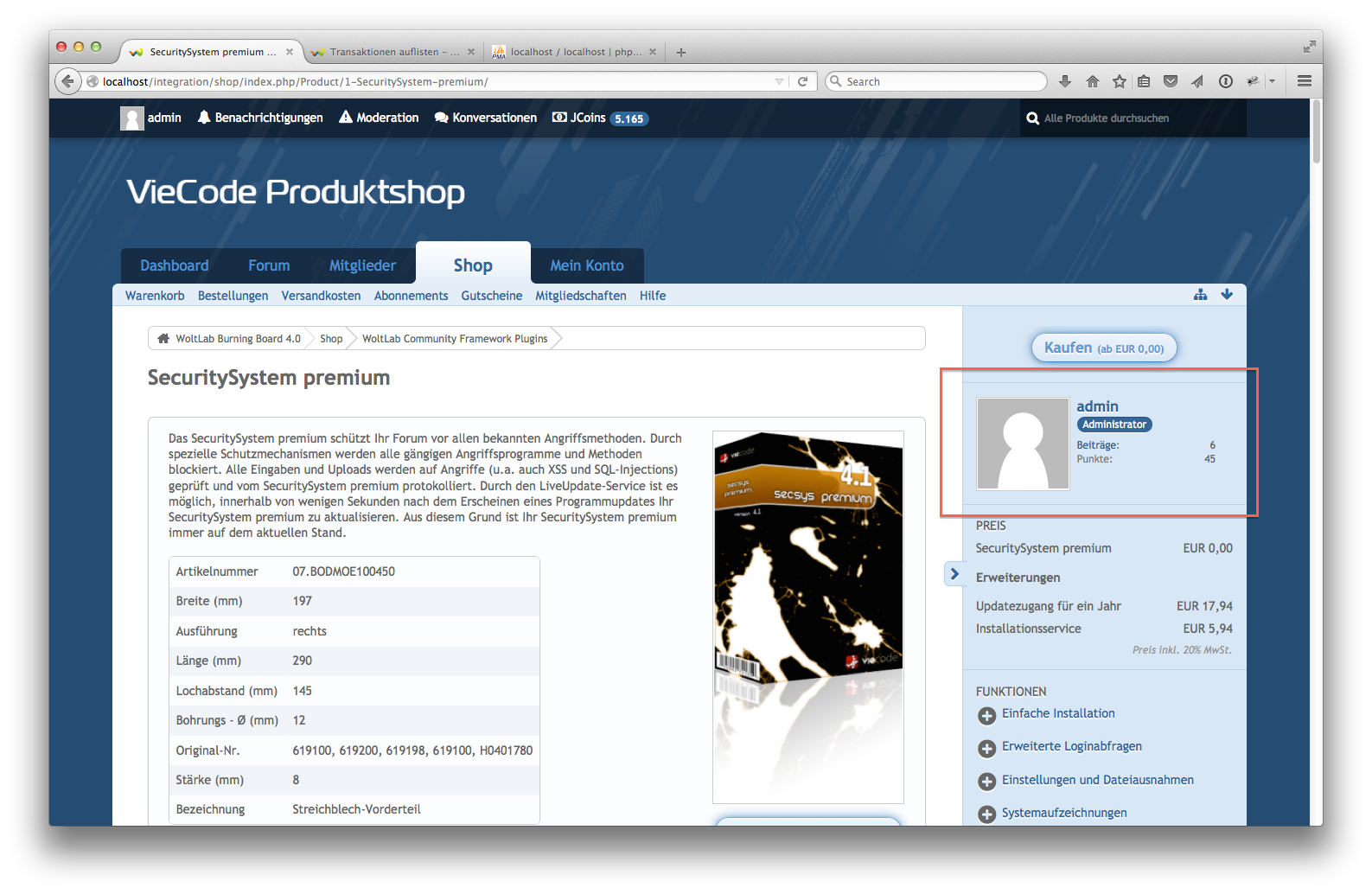Image resolution: width=1372 pixels, height=894 pixels.
Task: Open the Gutscheine link in the submenu
Action: pos(491,296)
